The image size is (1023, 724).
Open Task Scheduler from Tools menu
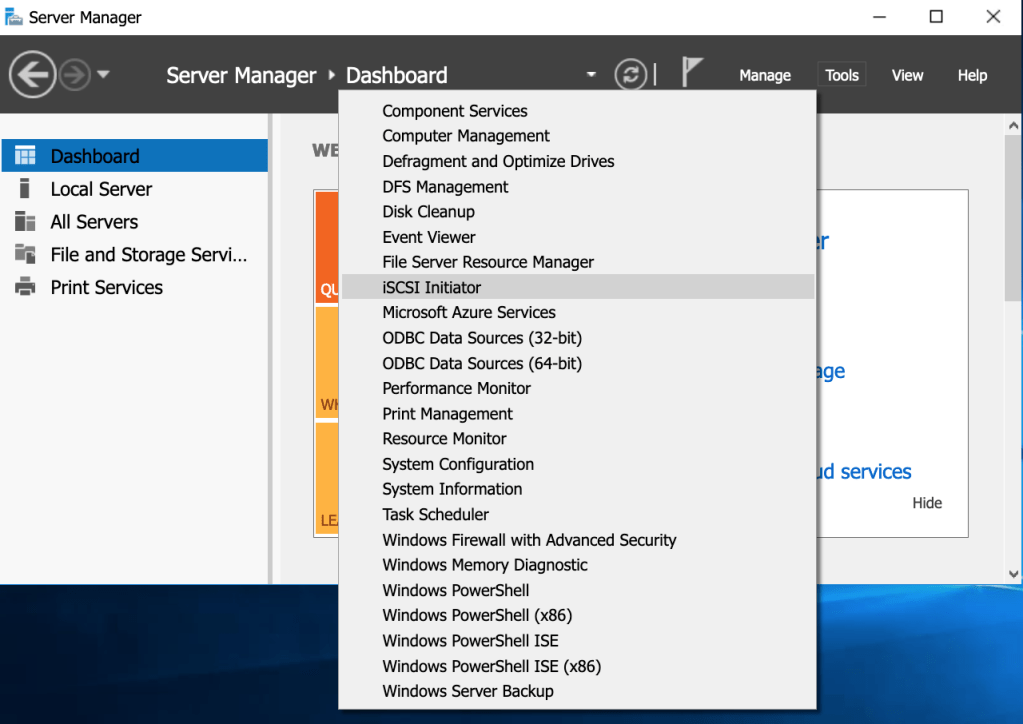(x=435, y=514)
